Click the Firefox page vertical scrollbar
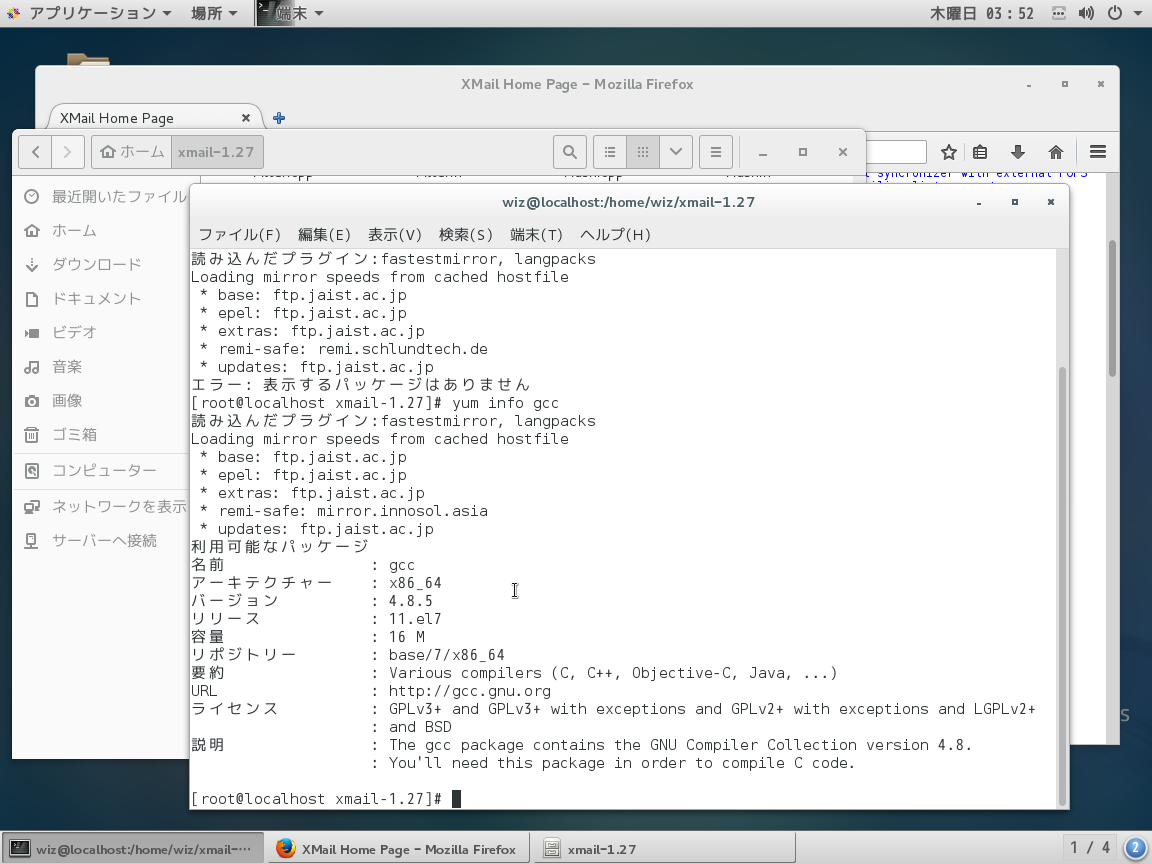Image resolution: width=1152 pixels, height=864 pixels. pos(1112,309)
